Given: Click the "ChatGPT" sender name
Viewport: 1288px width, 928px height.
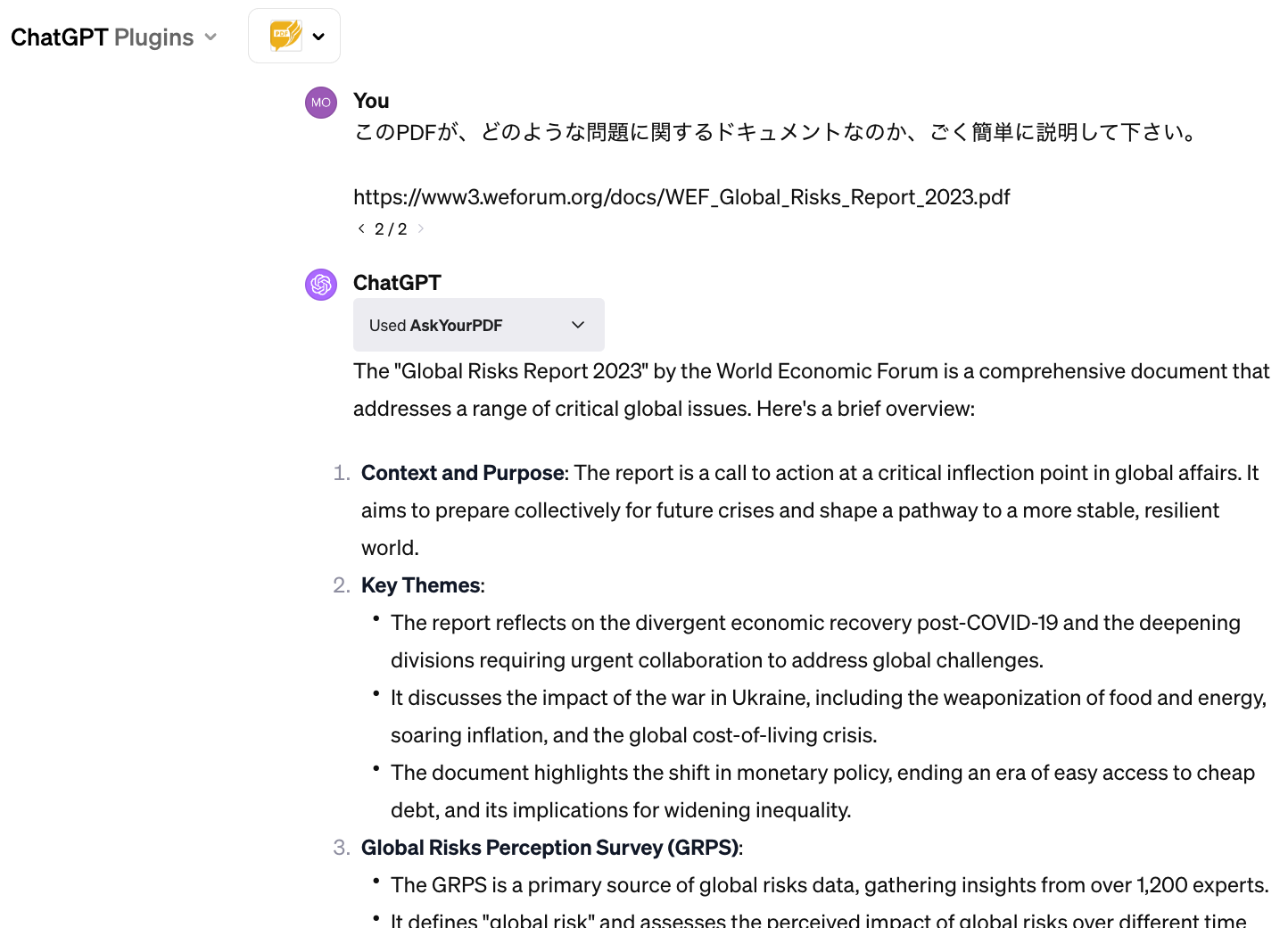Looking at the screenshot, I should pos(397,283).
